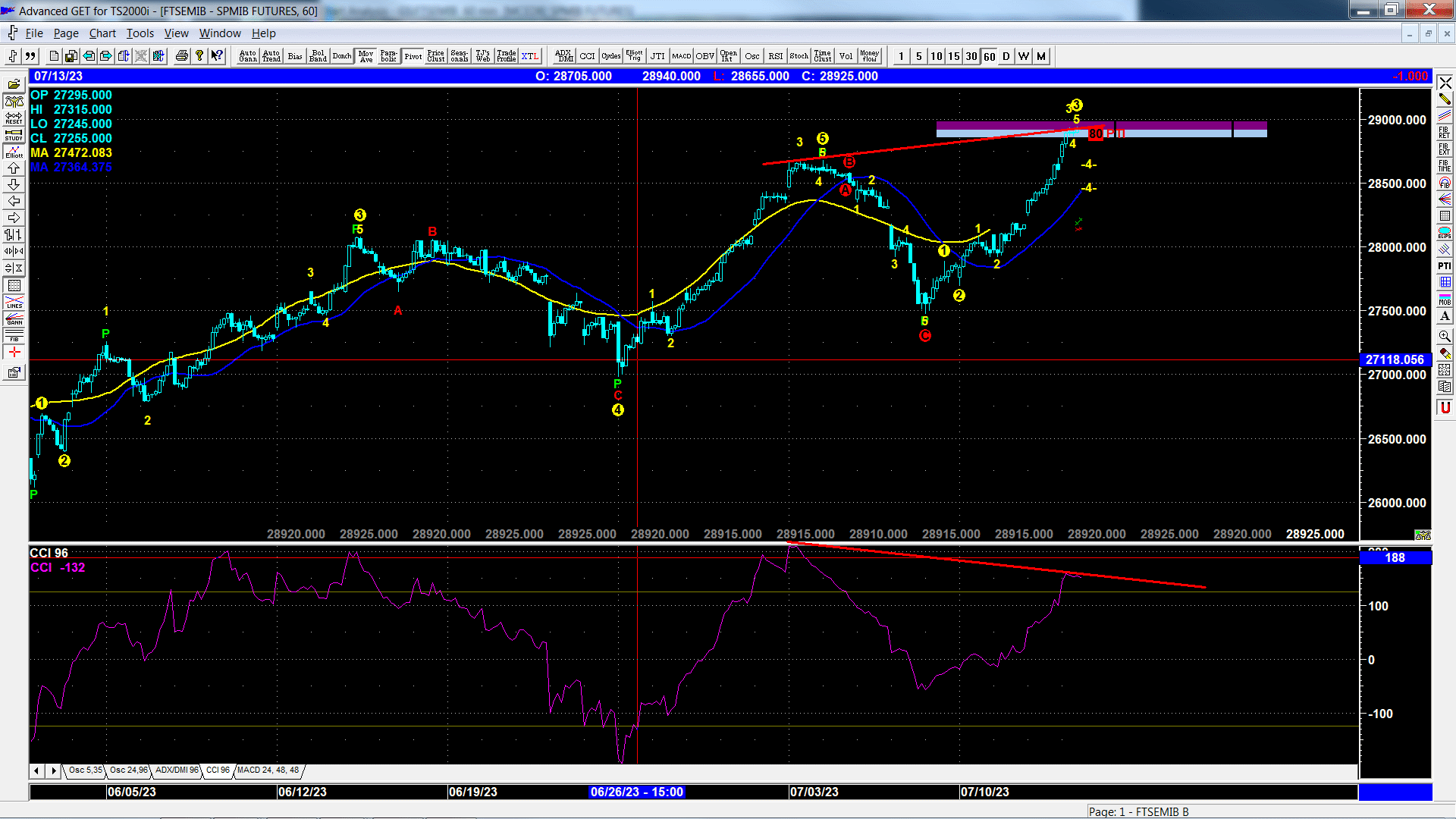
Task: Add the ADX DMI indicator
Action: tap(564, 56)
